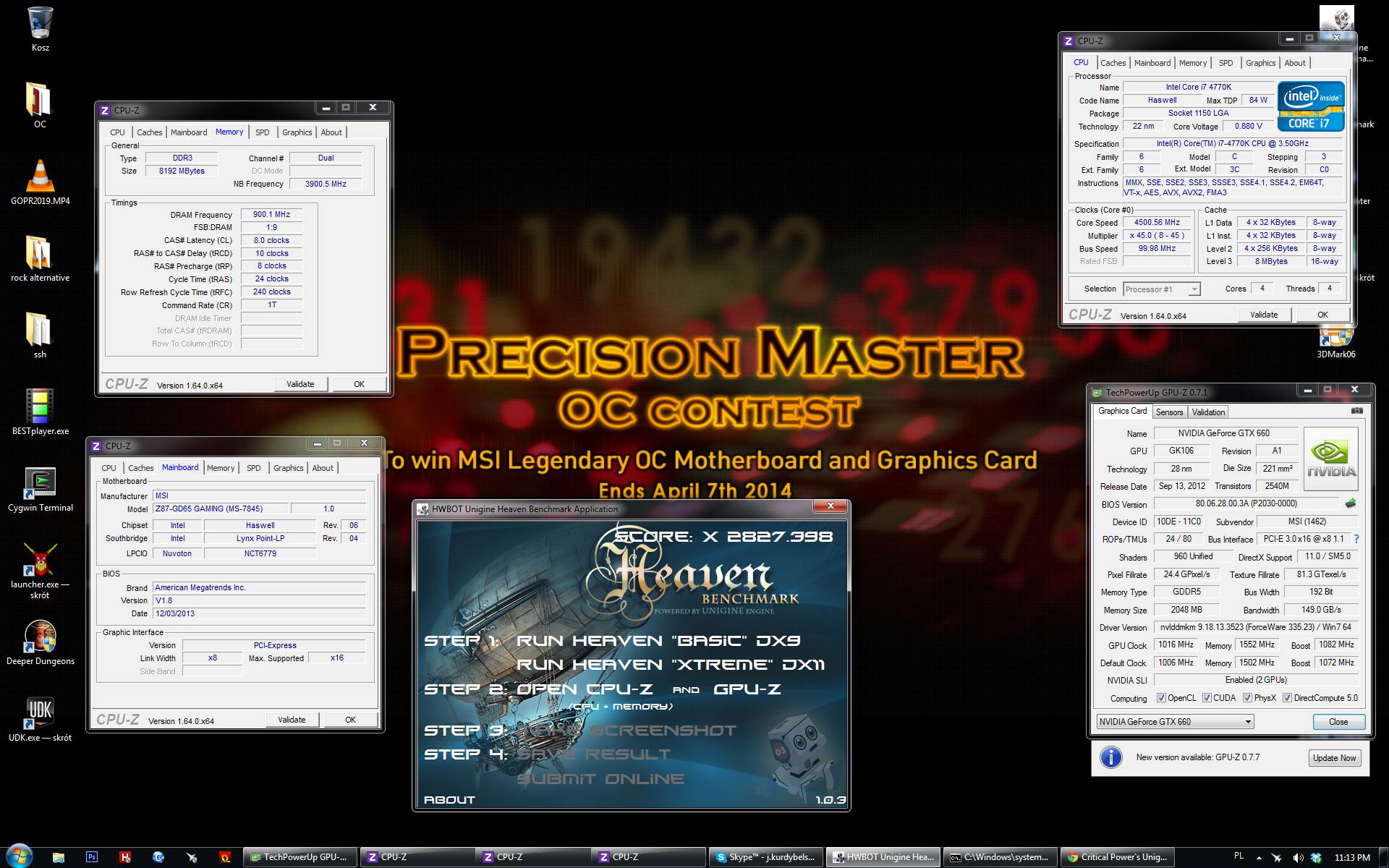
Task: Click the Core Speed value 4500.56 MHz
Action: click(1157, 222)
